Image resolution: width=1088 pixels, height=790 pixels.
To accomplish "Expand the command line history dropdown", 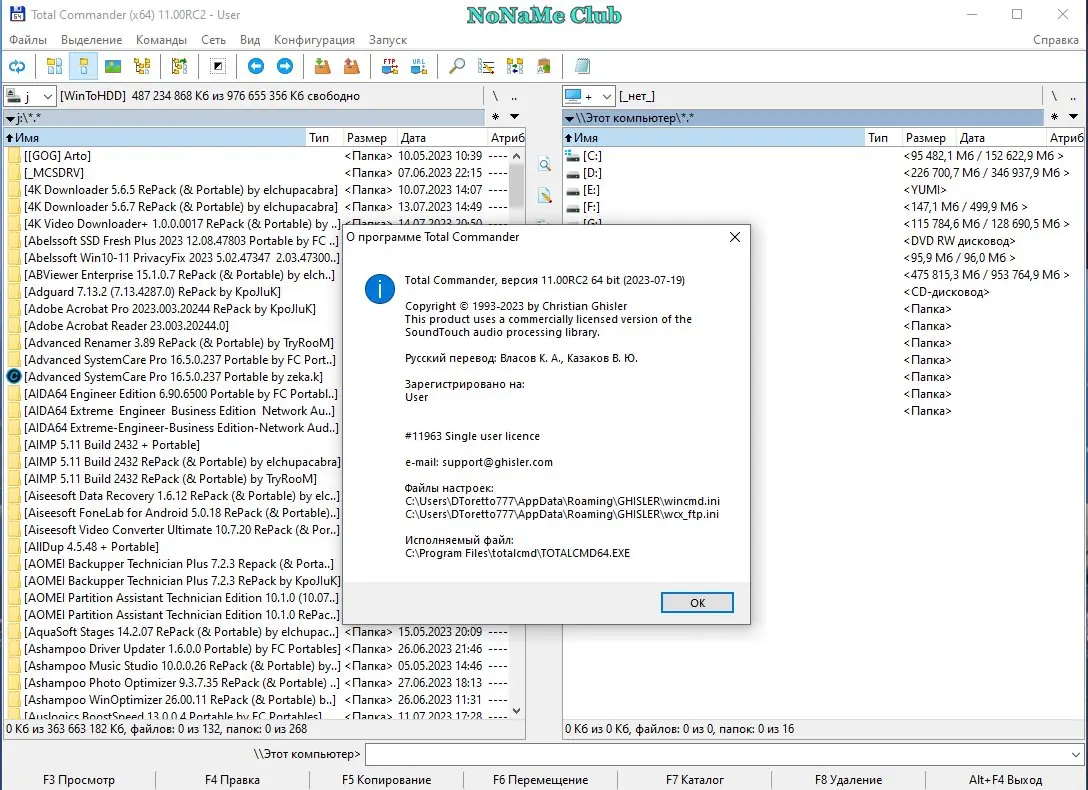I will pyautogui.click(x=1076, y=754).
